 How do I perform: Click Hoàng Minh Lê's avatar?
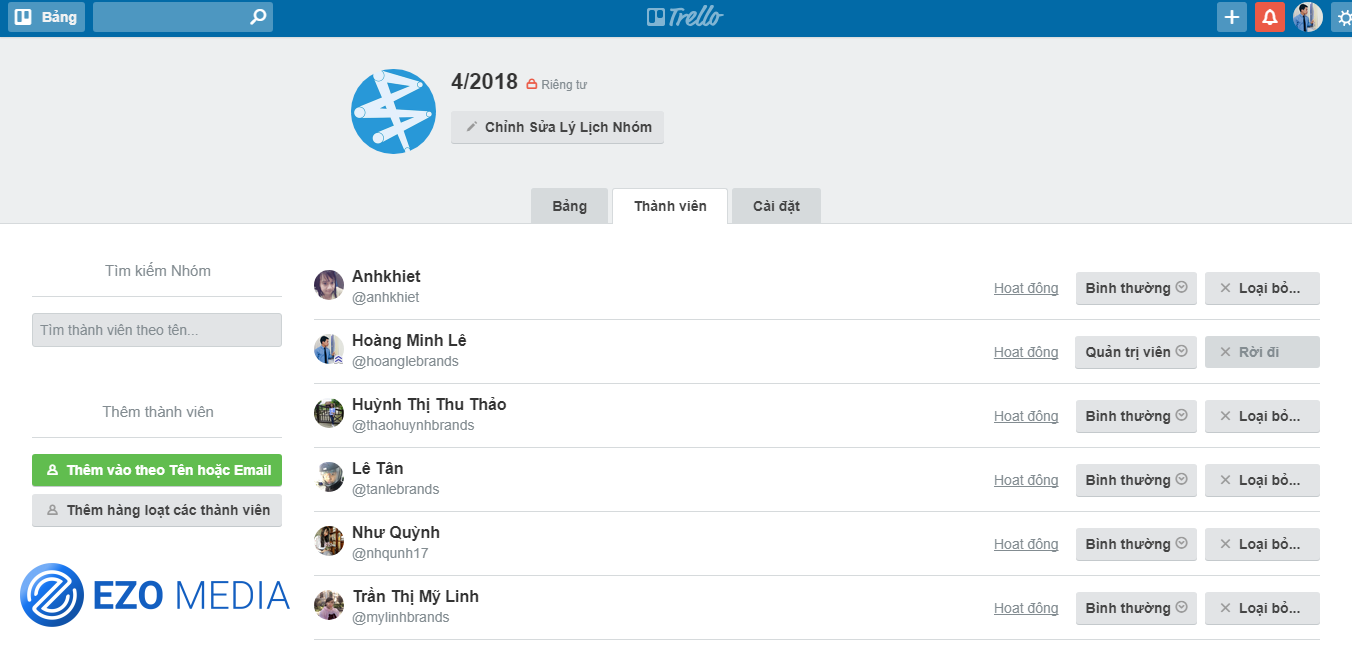pyautogui.click(x=329, y=349)
